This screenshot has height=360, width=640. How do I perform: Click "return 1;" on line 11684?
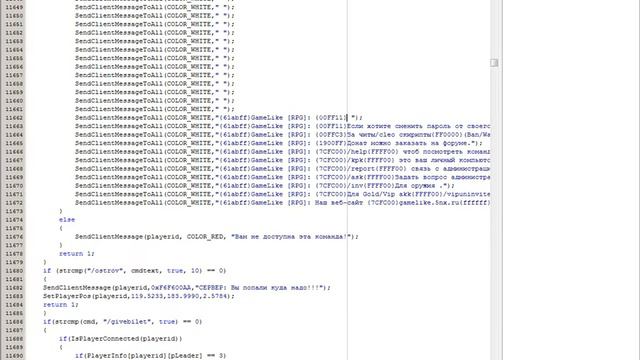tap(60, 305)
